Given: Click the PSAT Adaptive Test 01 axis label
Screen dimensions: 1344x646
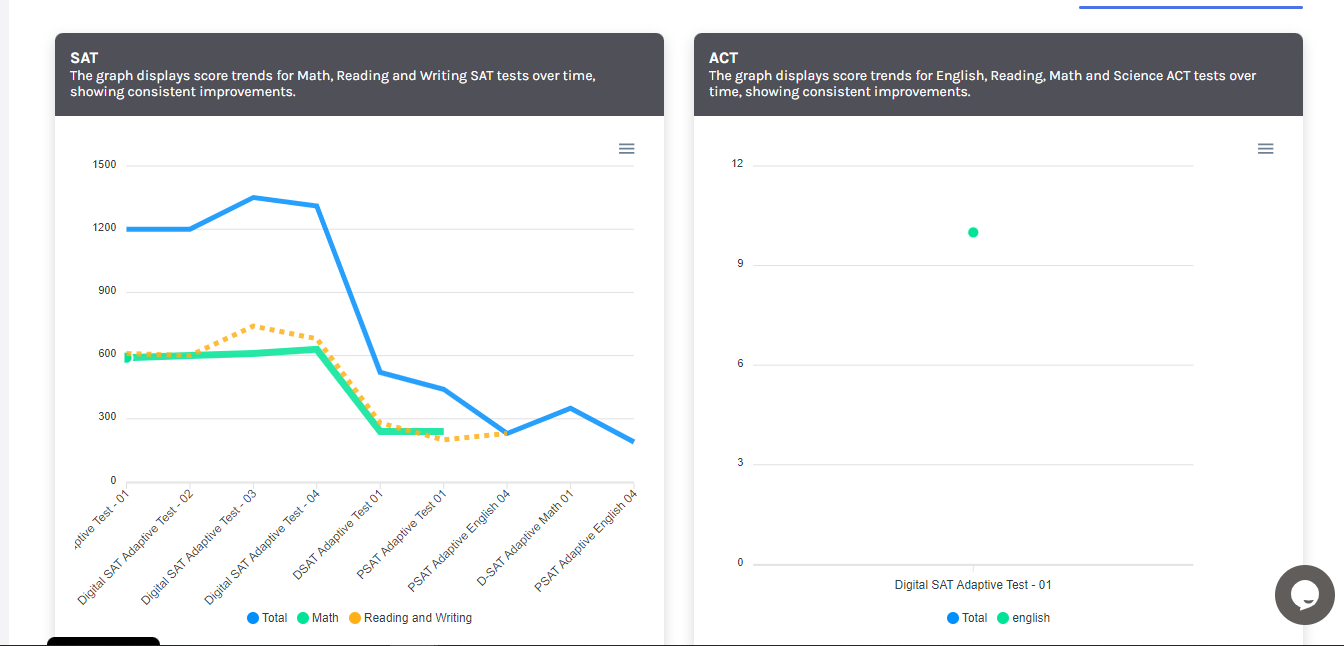Looking at the screenshot, I should coord(400,532).
